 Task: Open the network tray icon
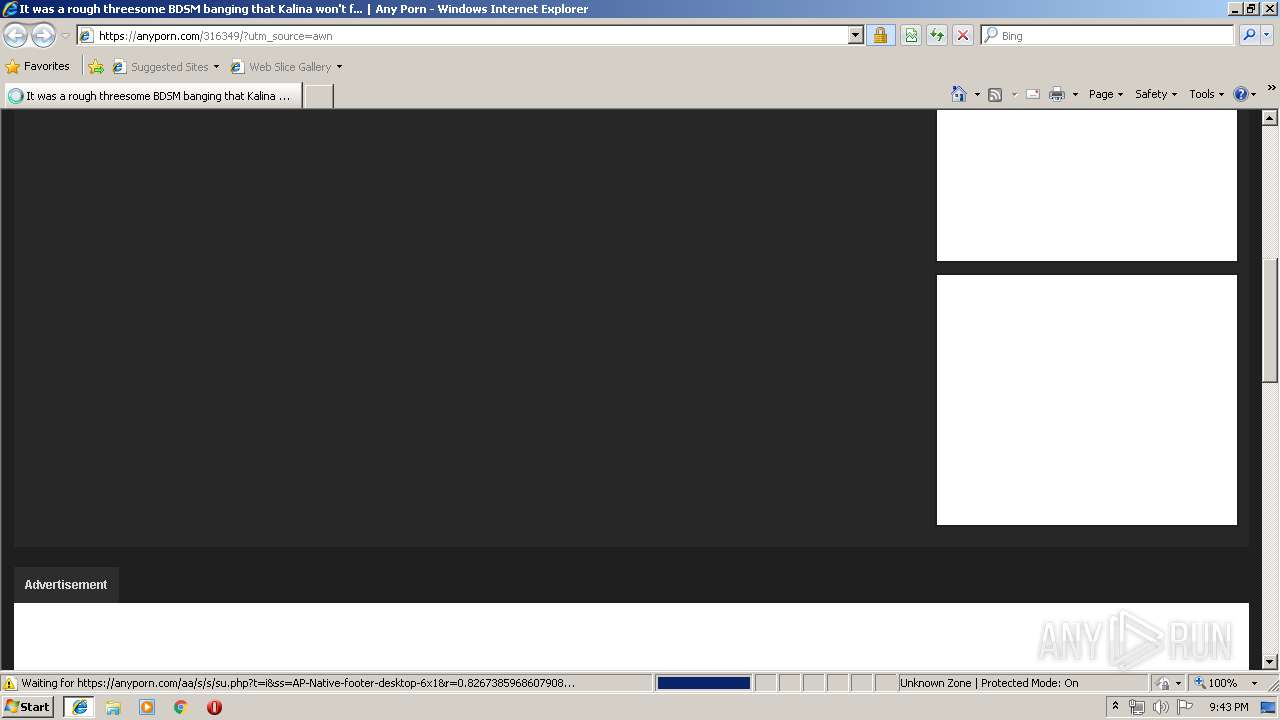1137,707
